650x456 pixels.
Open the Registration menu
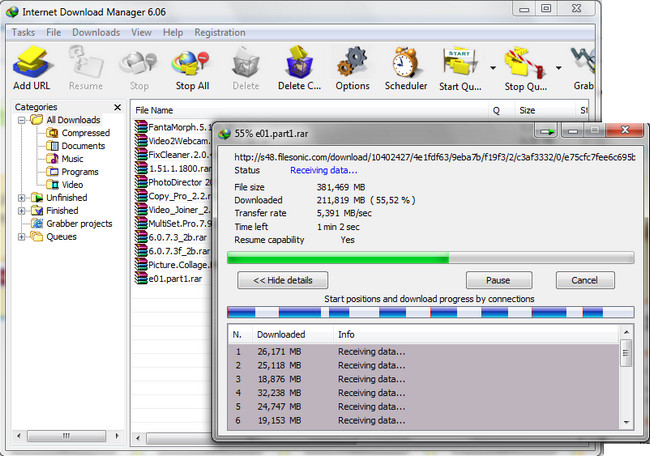click(220, 32)
